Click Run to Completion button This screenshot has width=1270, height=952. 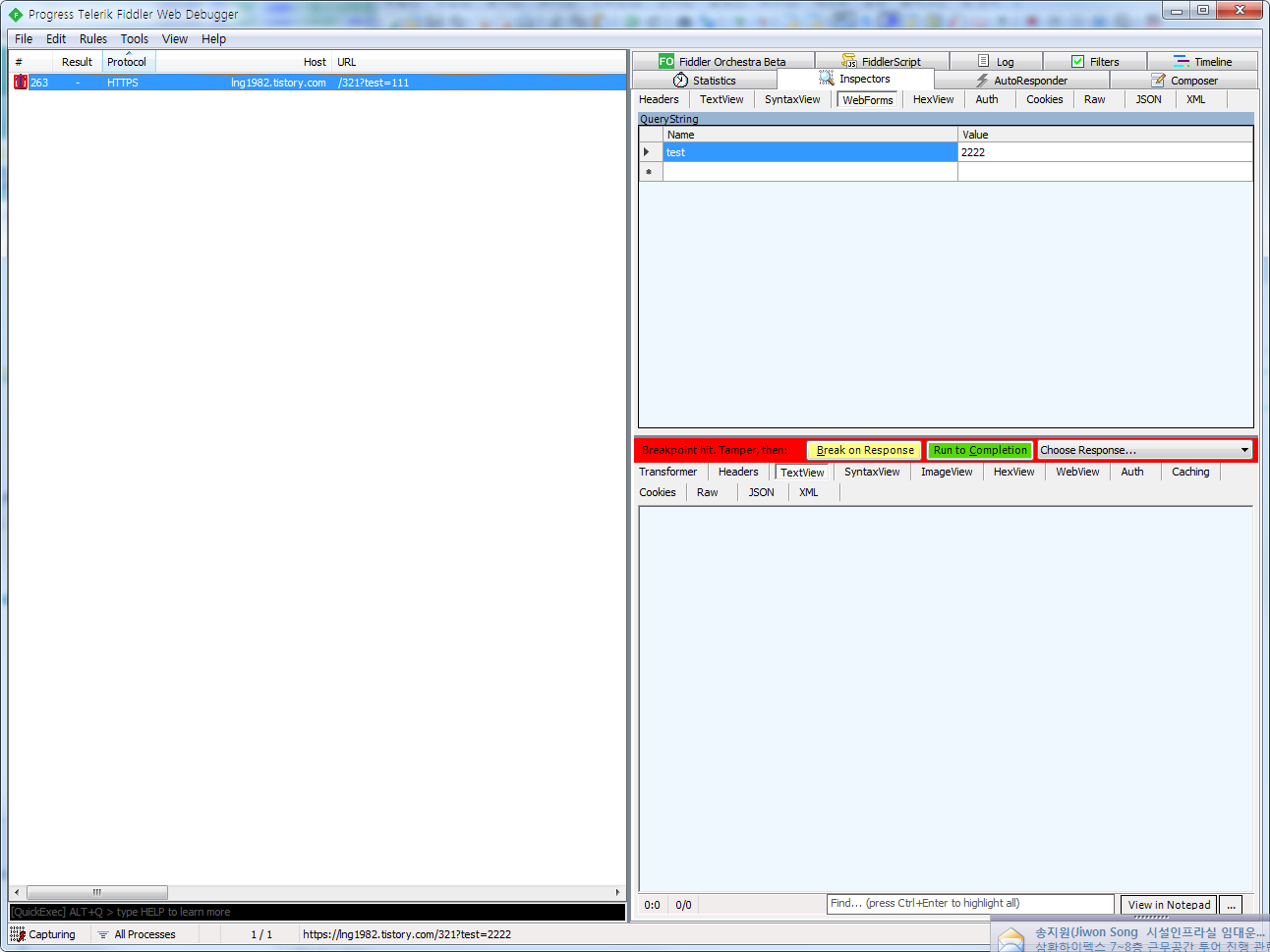click(980, 450)
